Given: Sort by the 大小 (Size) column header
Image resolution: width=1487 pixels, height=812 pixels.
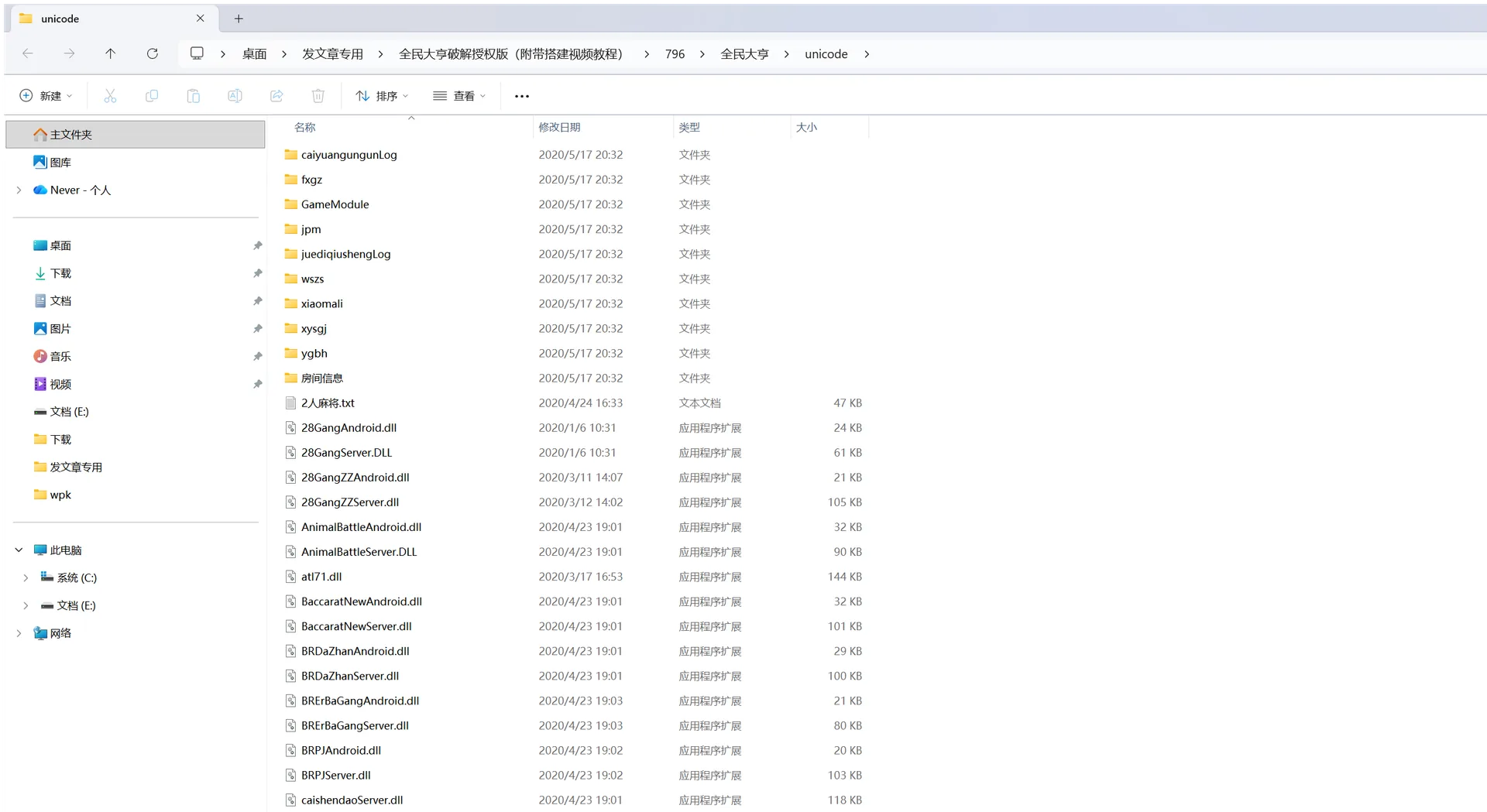Looking at the screenshot, I should tap(806, 128).
